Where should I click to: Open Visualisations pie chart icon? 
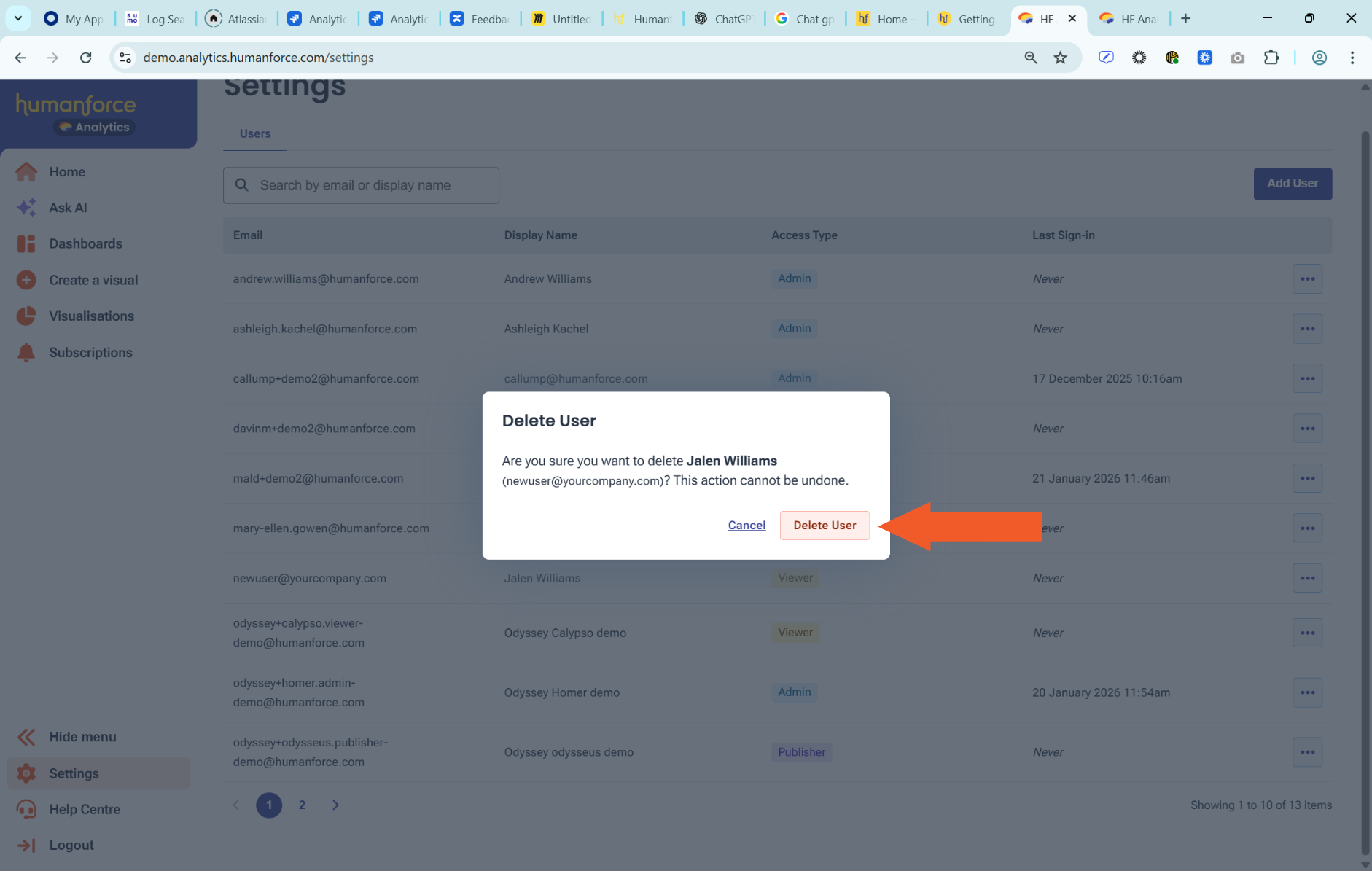point(26,316)
